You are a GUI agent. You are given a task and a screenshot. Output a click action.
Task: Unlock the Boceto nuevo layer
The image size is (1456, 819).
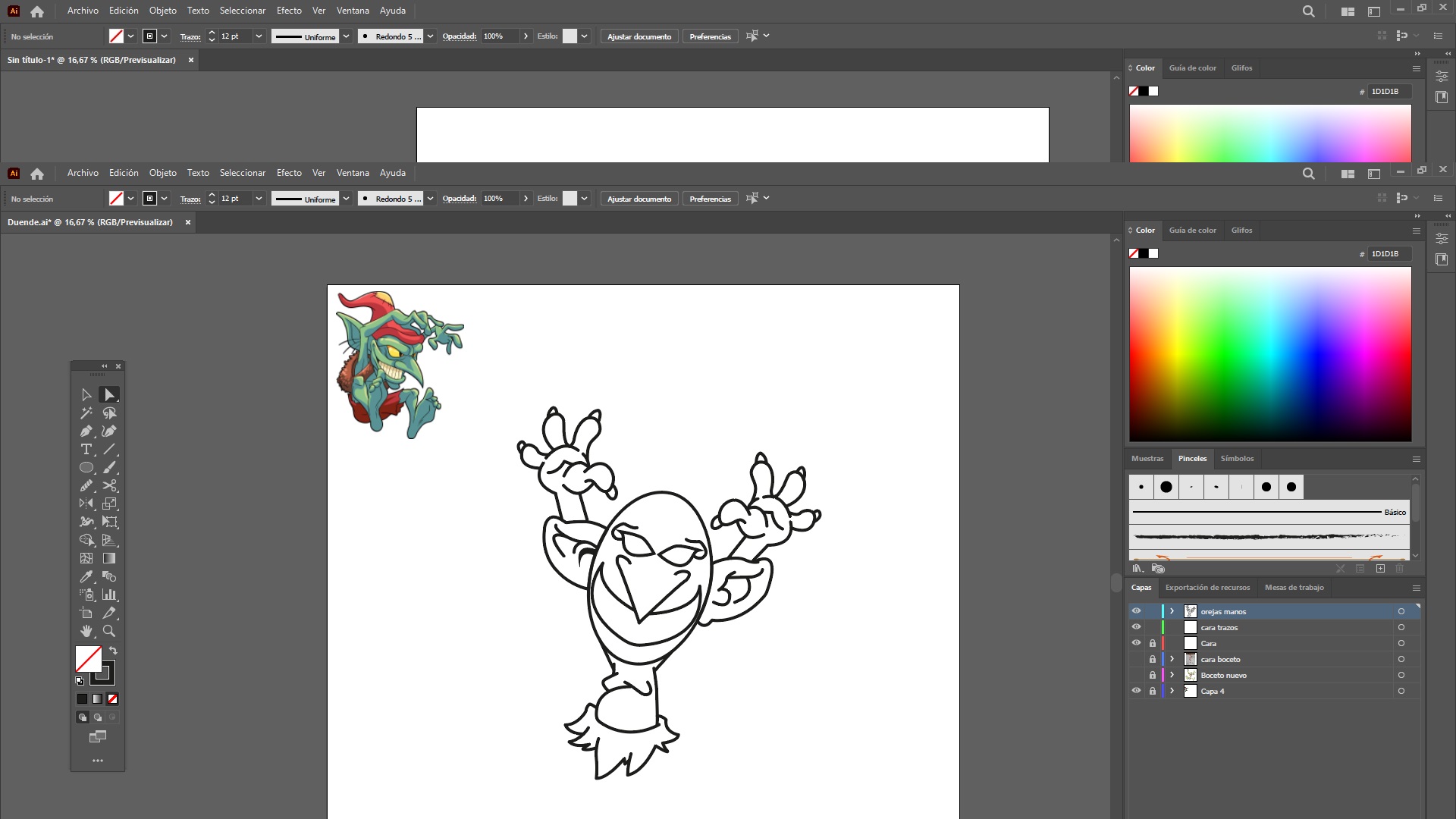(x=1153, y=675)
